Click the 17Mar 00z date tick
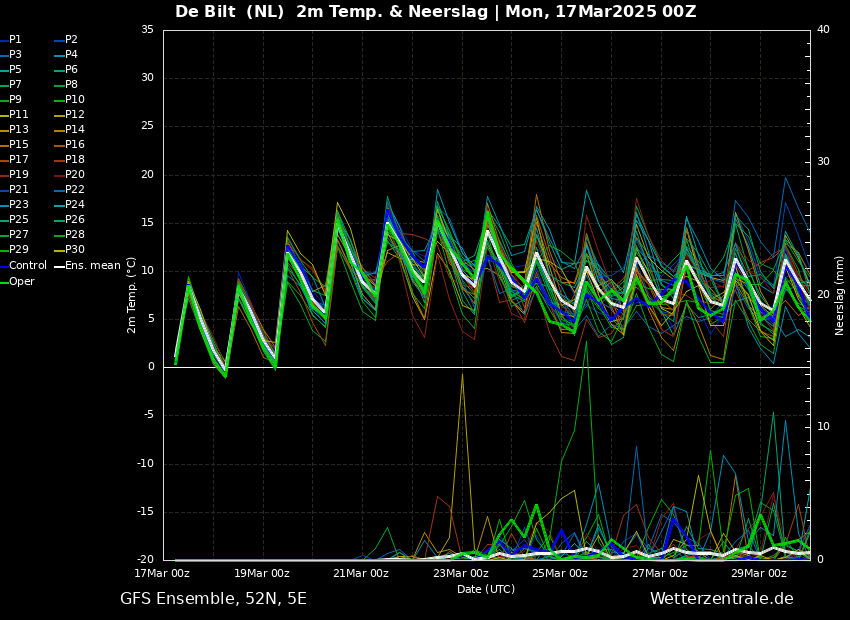Image resolution: width=850 pixels, height=620 pixels. (163, 574)
